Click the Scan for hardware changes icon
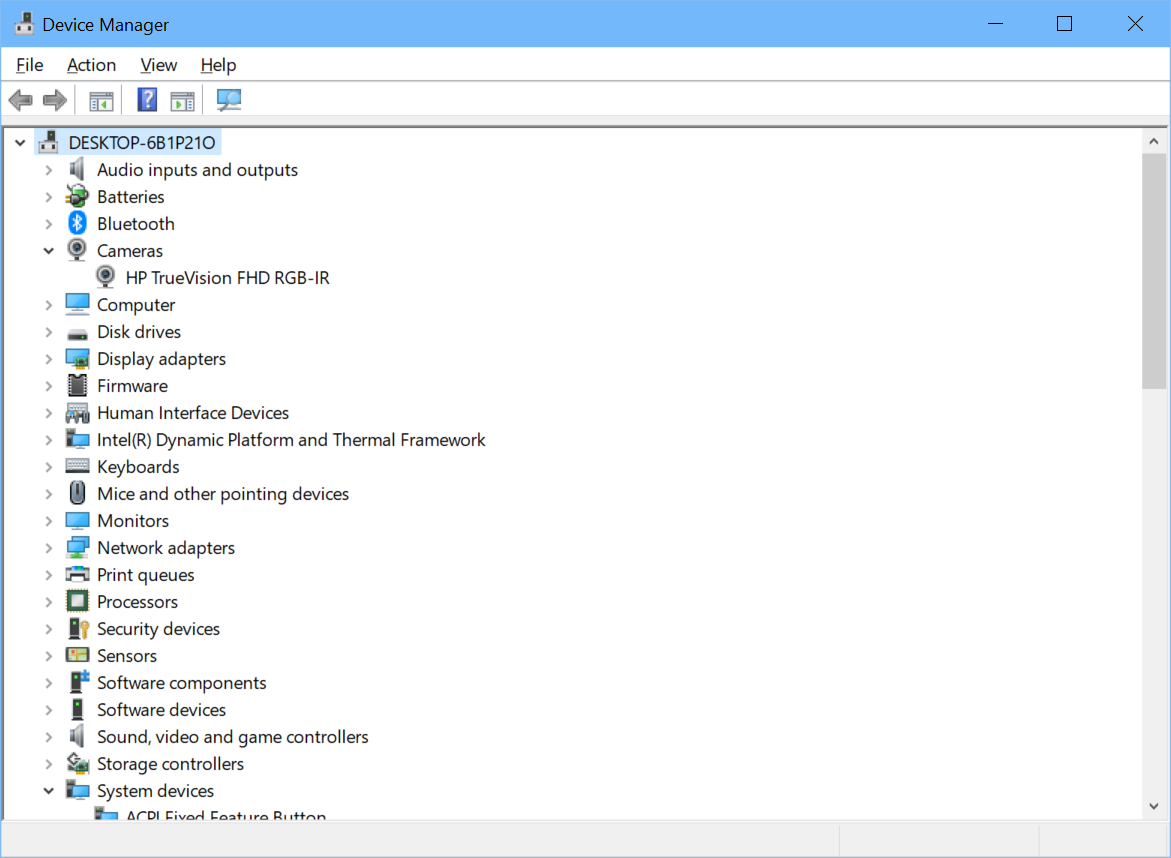The height and width of the screenshot is (858, 1171). pos(228,99)
